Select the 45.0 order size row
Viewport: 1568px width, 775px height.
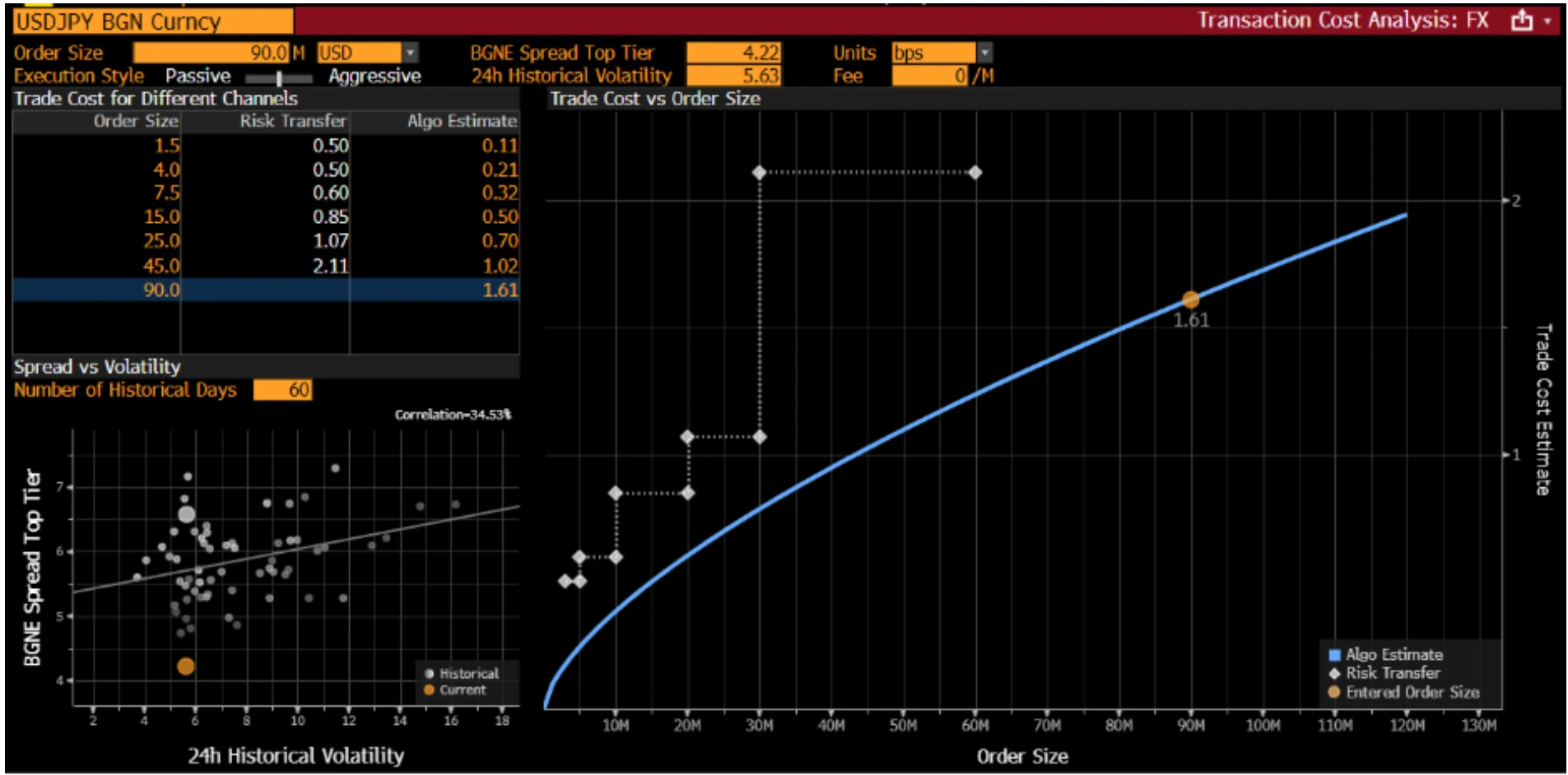click(265, 266)
